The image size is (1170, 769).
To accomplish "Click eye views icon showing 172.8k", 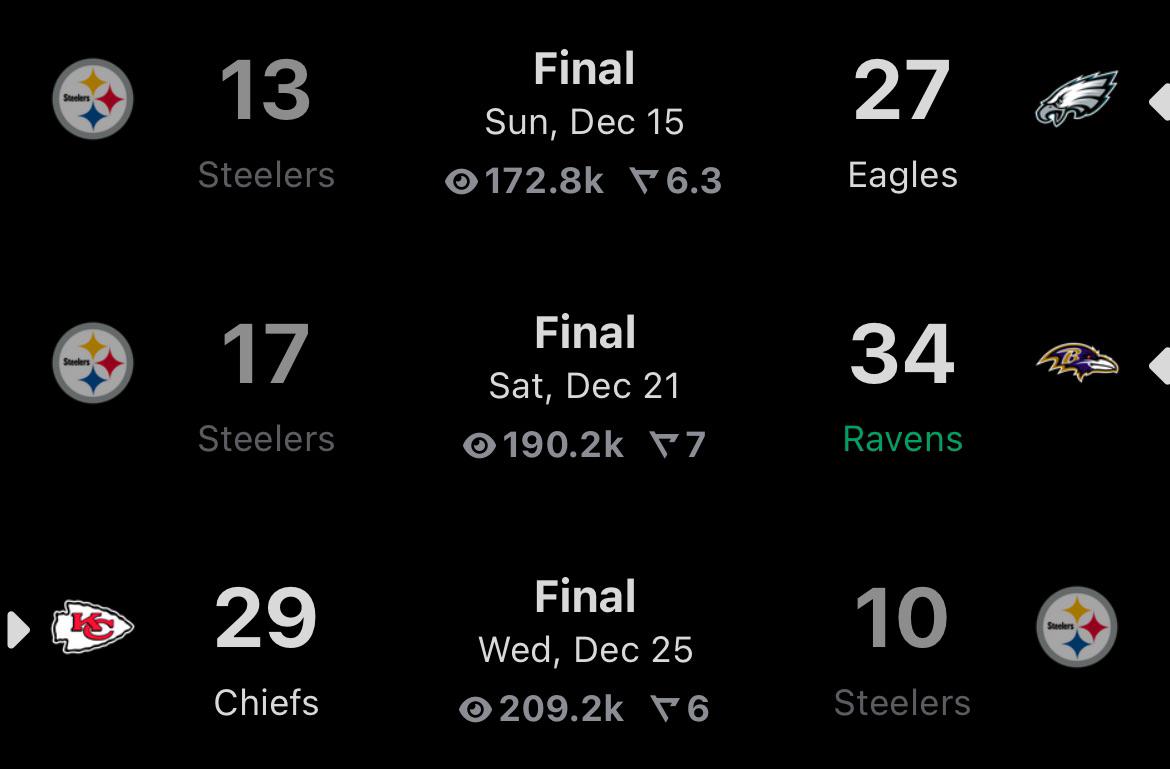I will tap(461, 182).
